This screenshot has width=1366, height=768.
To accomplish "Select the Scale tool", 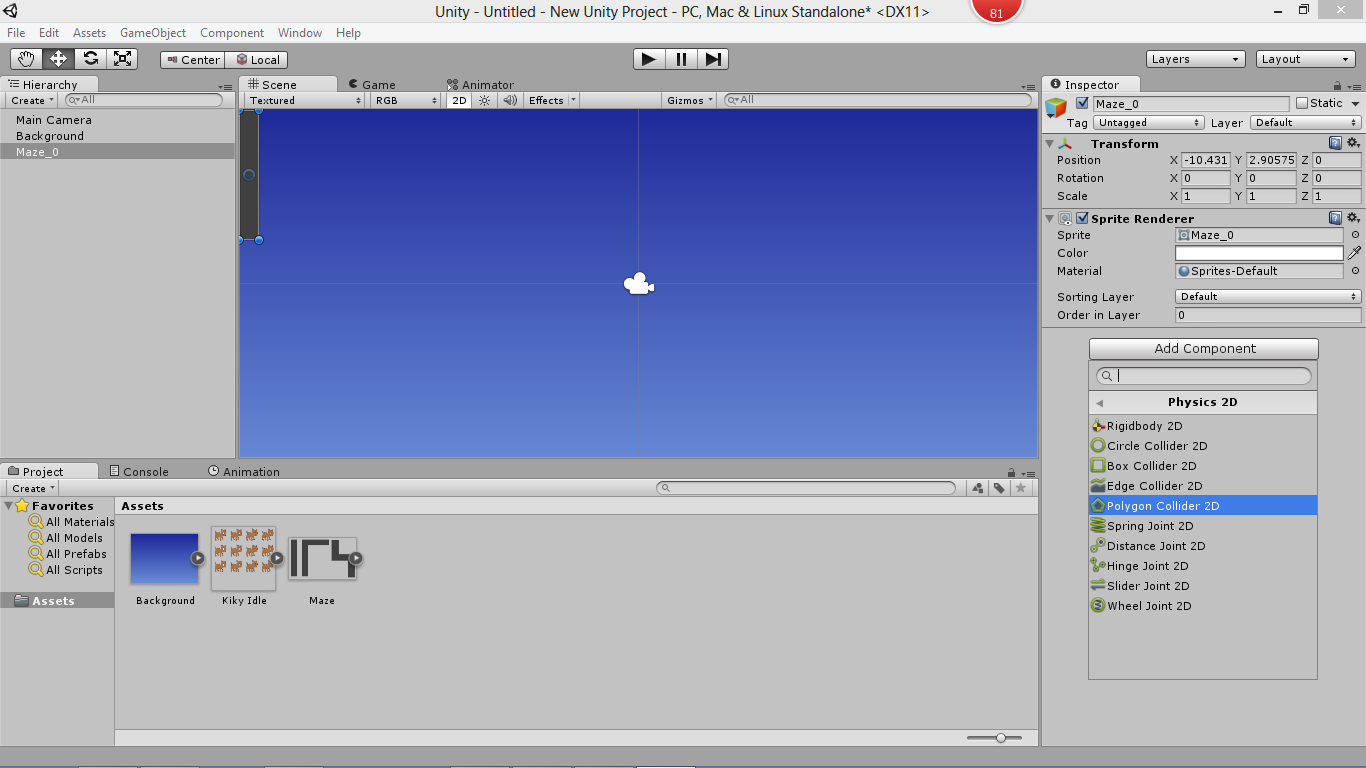I will (x=122, y=59).
